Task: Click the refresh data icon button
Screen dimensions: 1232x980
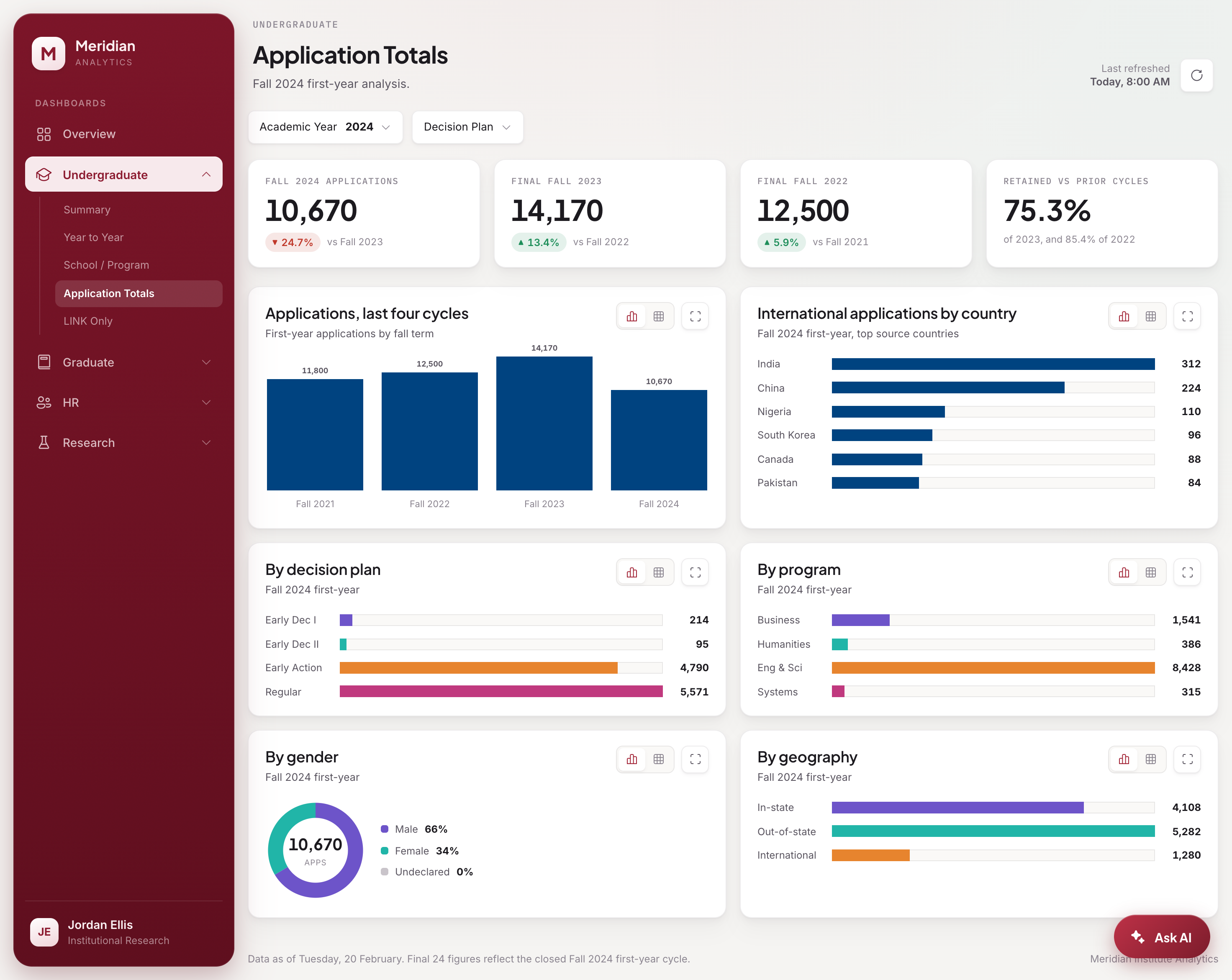Action: pos(1196,75)
